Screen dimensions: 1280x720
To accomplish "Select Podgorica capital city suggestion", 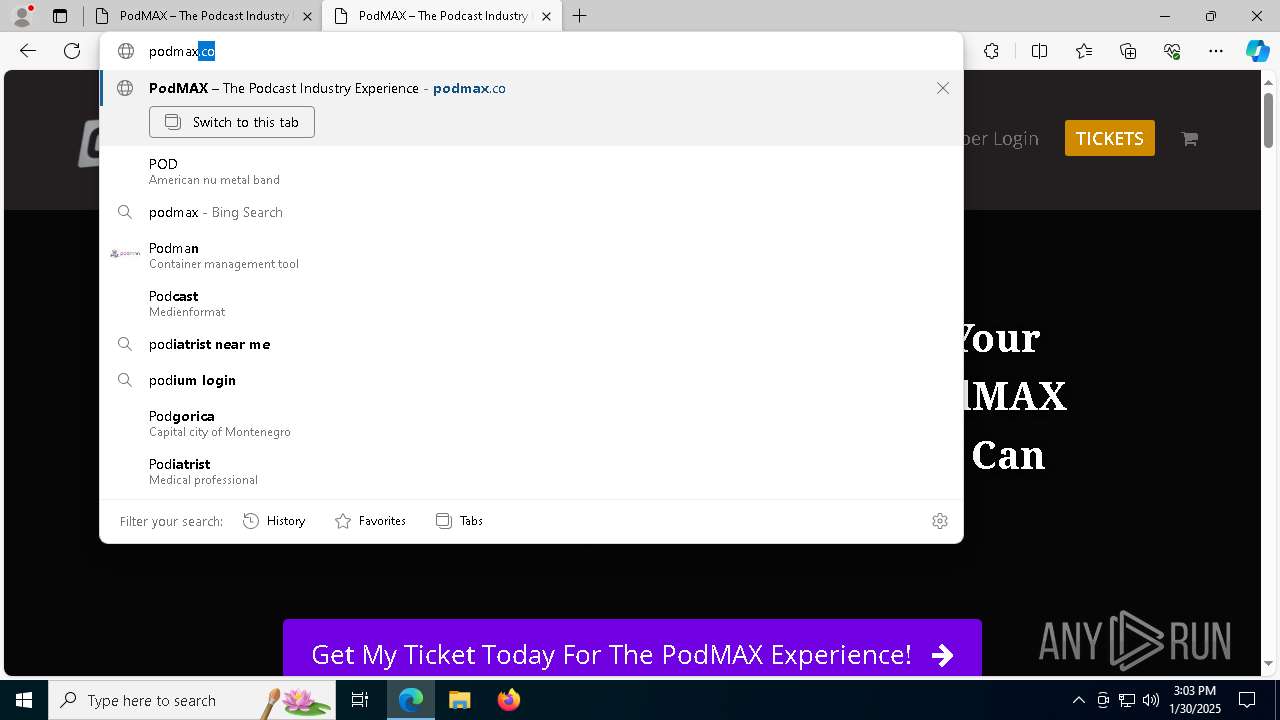I will [x=531, y=423].
